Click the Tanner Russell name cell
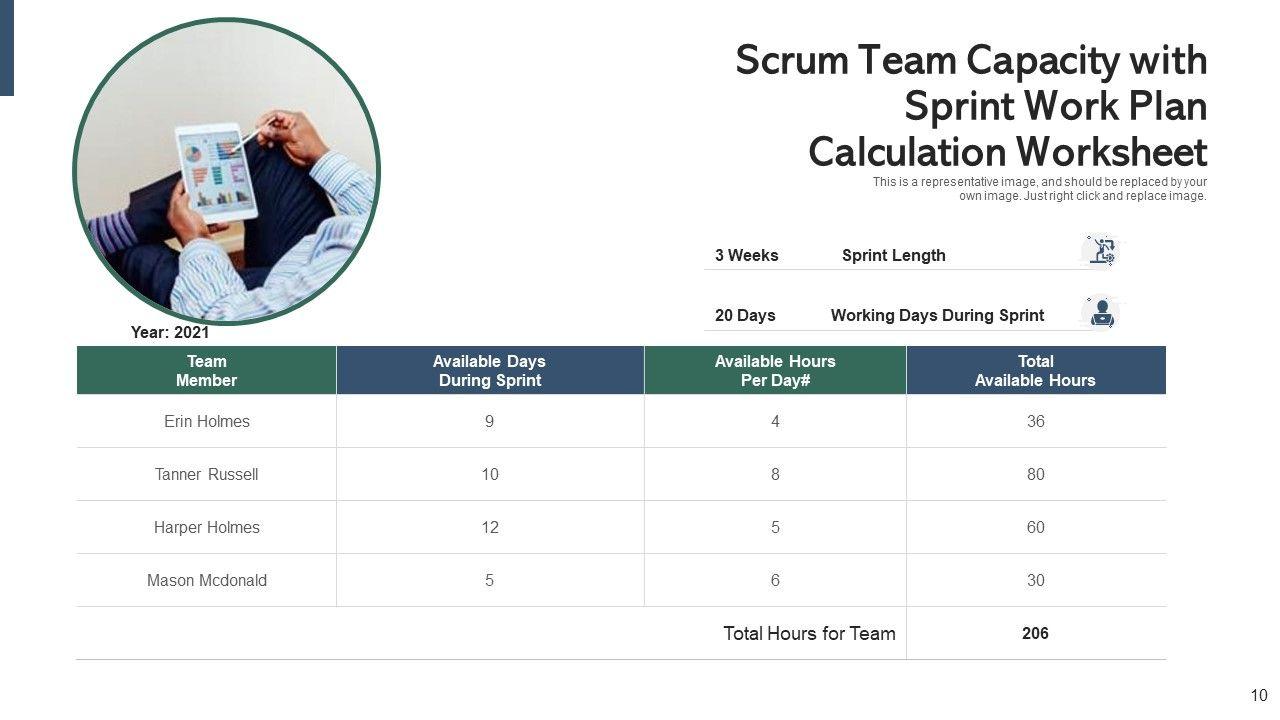1280x720 pixels. 207,475
